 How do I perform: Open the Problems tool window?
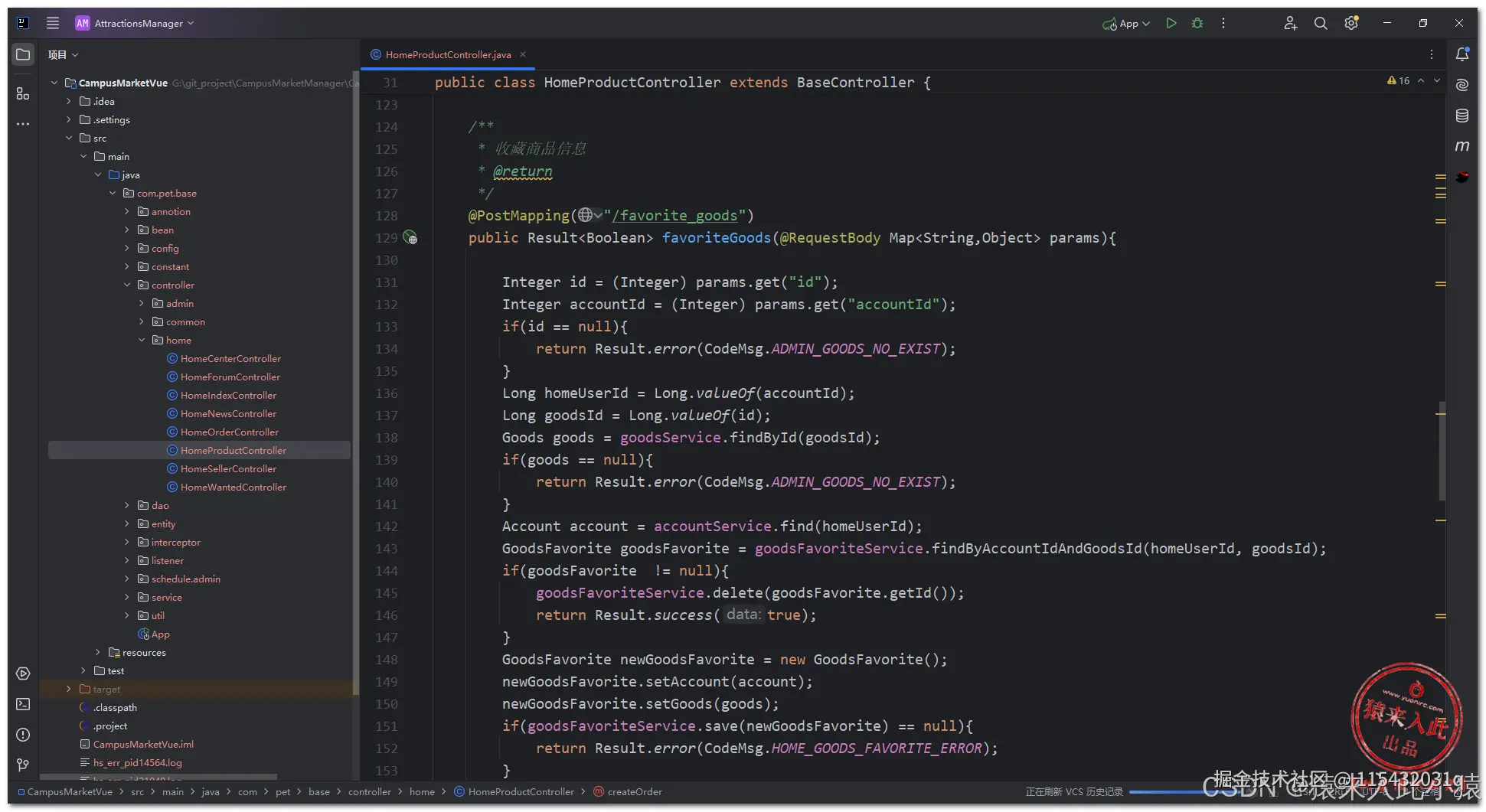tap(23, 735)
